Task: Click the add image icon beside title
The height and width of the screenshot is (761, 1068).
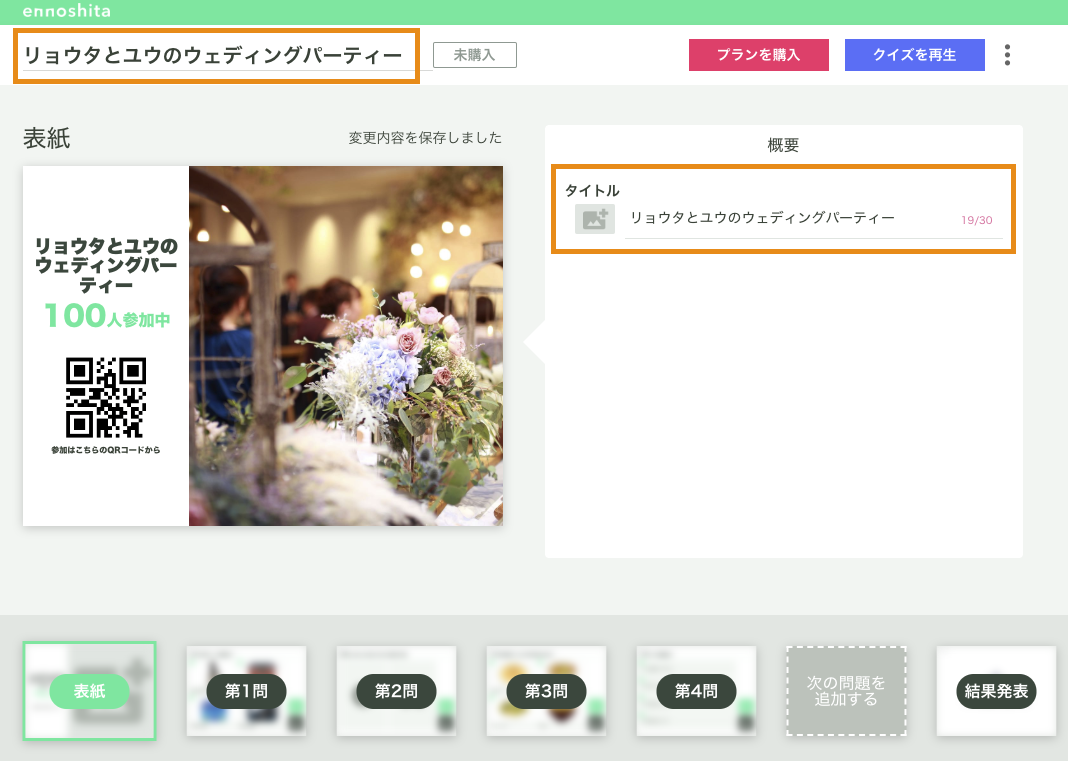Action: point(595,219)
